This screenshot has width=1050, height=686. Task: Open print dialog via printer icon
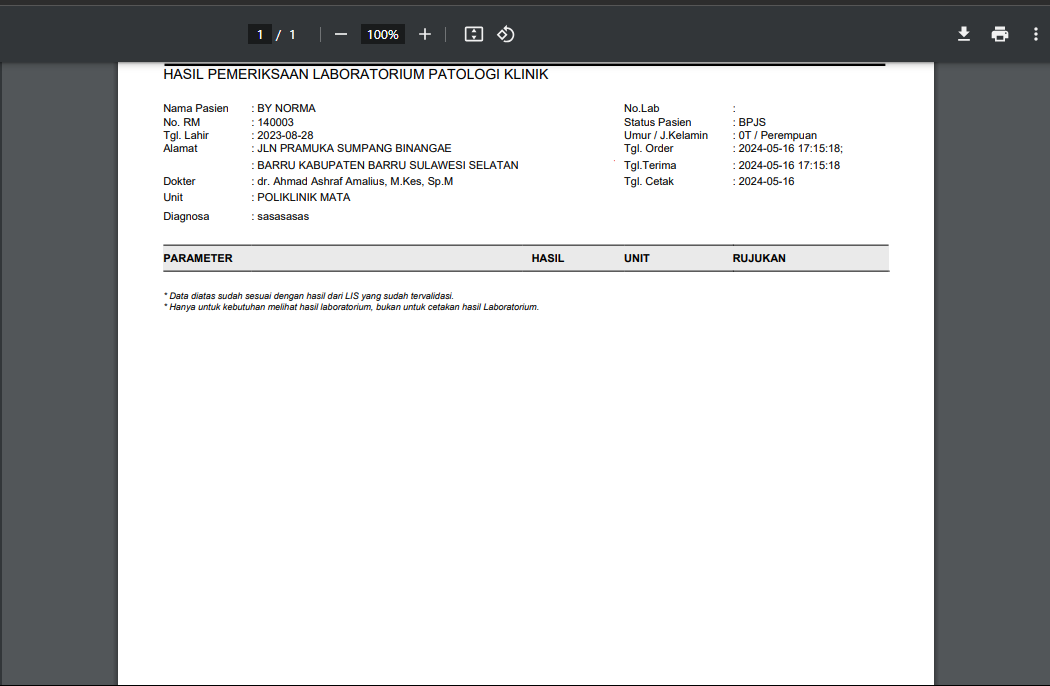tap(999, 33)
